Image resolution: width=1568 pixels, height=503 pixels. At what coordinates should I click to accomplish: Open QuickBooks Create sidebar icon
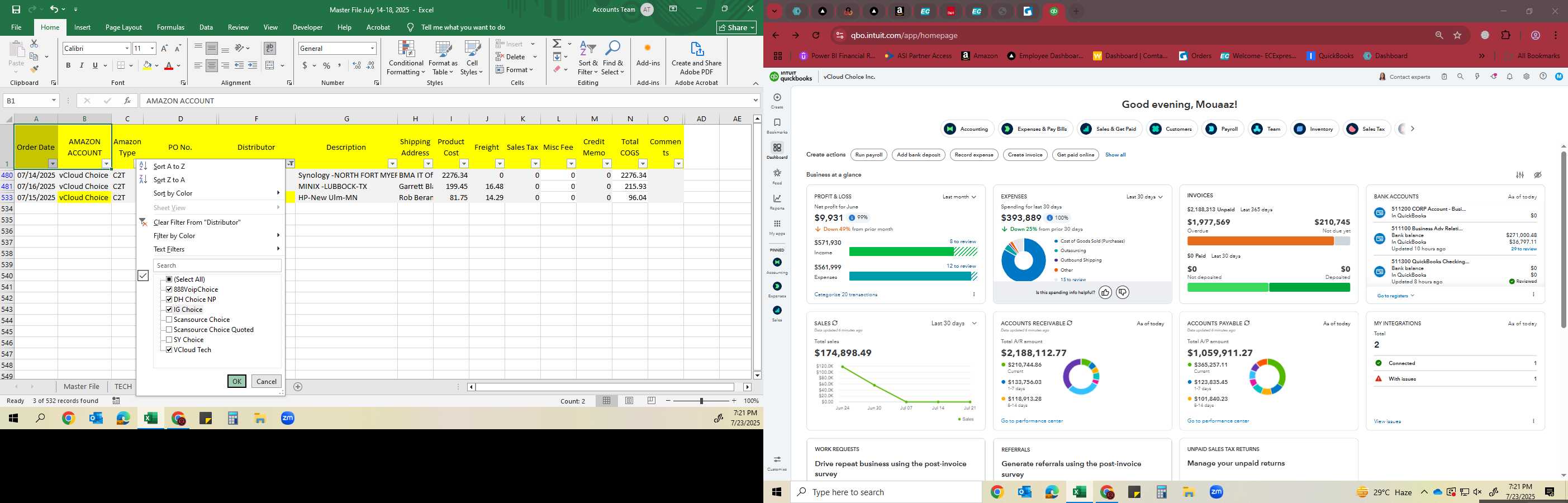pos(777,101)
